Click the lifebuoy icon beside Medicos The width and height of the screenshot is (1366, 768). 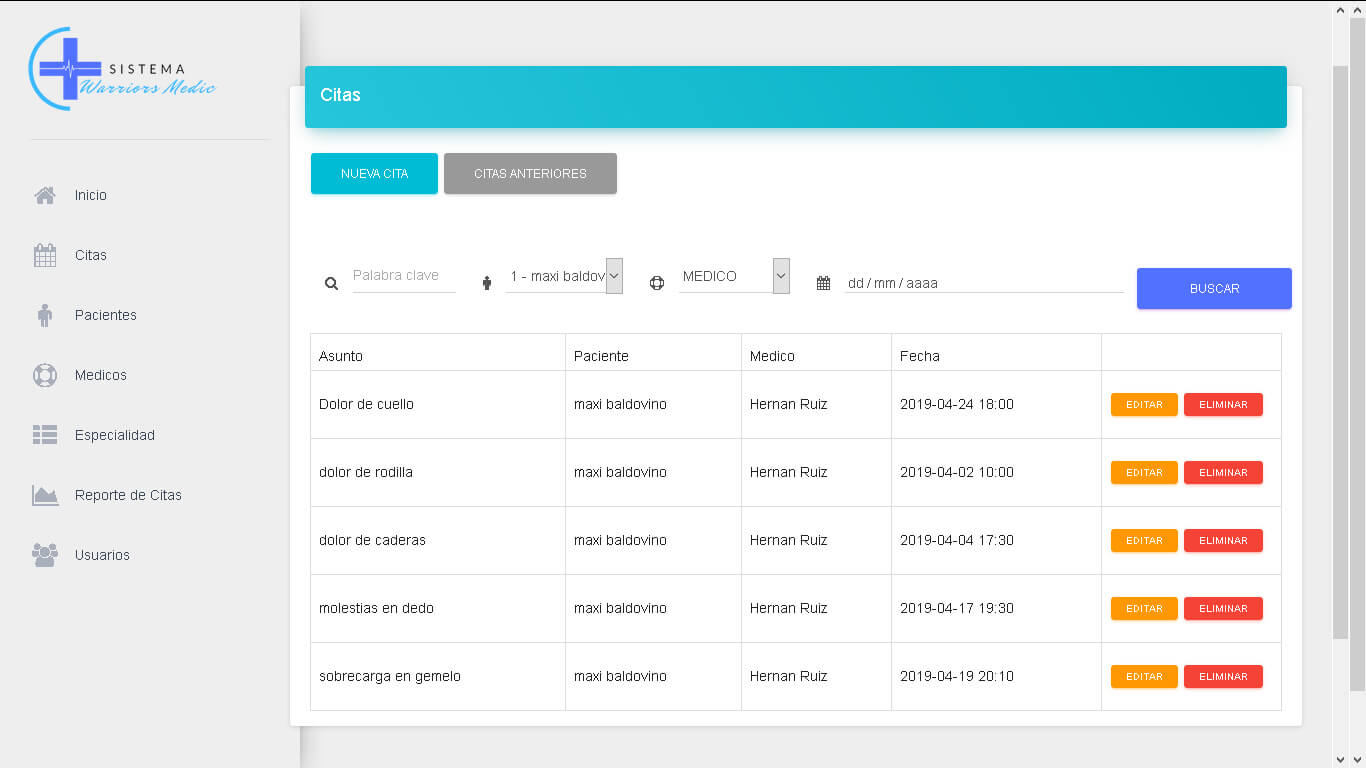tap(45, 375)
